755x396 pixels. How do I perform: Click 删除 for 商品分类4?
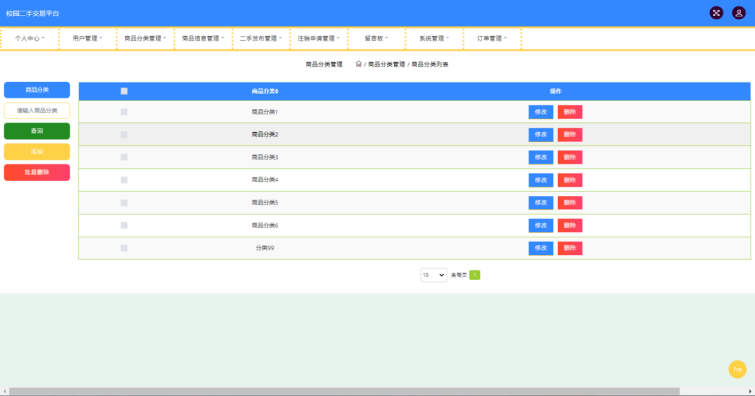(570, 180)
